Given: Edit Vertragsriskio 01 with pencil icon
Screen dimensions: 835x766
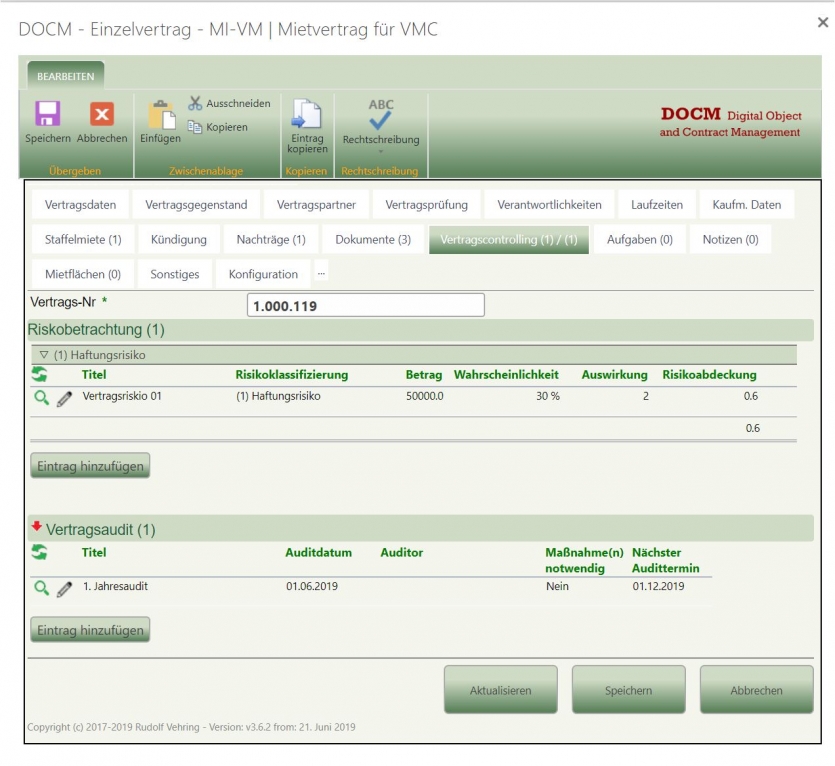Looking at the screenshot, I should pos(64,398).
